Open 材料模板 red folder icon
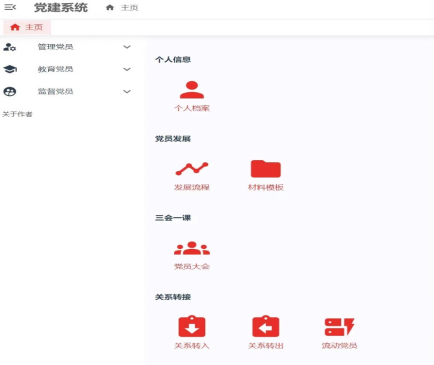This screenshot has width=434, height=365. [266, 169]
